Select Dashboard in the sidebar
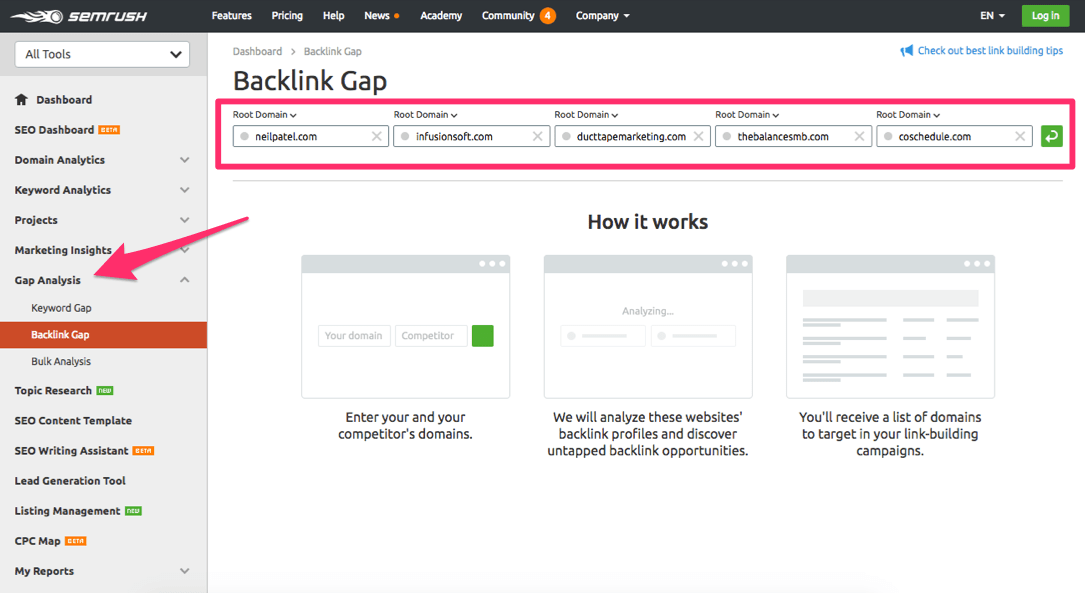This screenshot has width=1085, height=593. tap(64, 100)
